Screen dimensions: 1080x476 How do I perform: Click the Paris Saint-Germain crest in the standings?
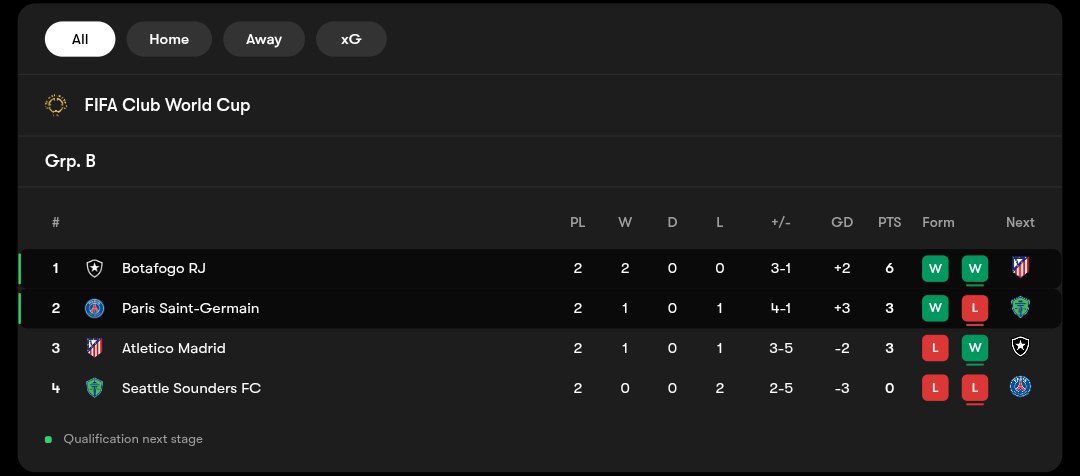point(94,309)
